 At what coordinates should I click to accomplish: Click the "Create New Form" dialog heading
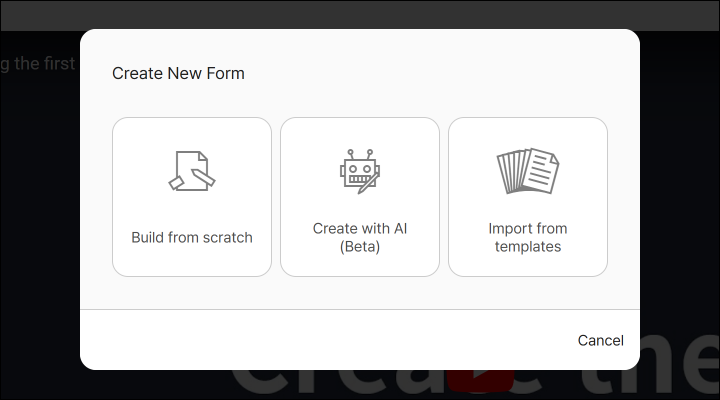click(178, 73)
